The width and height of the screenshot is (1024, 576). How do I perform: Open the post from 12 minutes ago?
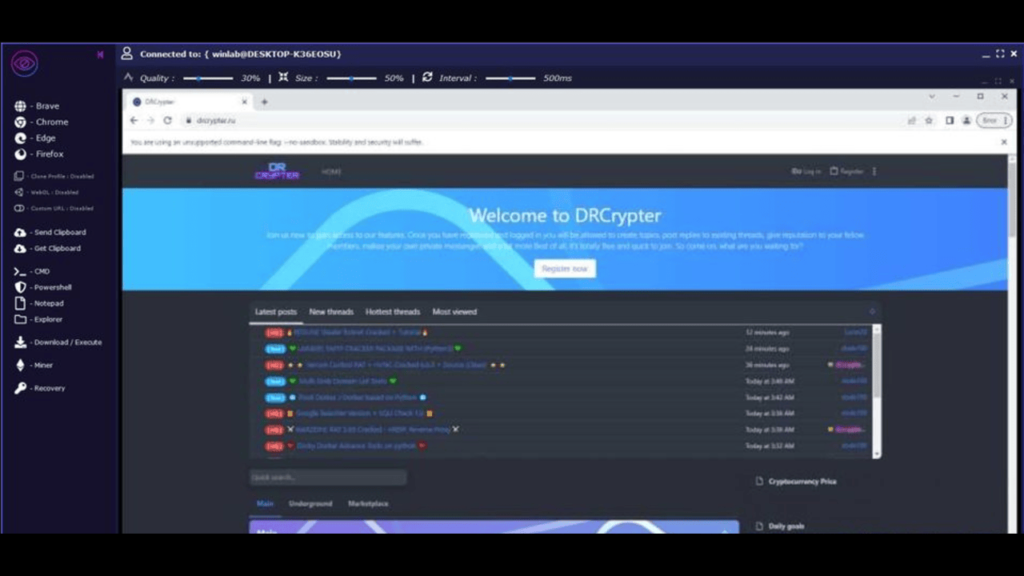point(358,332)
